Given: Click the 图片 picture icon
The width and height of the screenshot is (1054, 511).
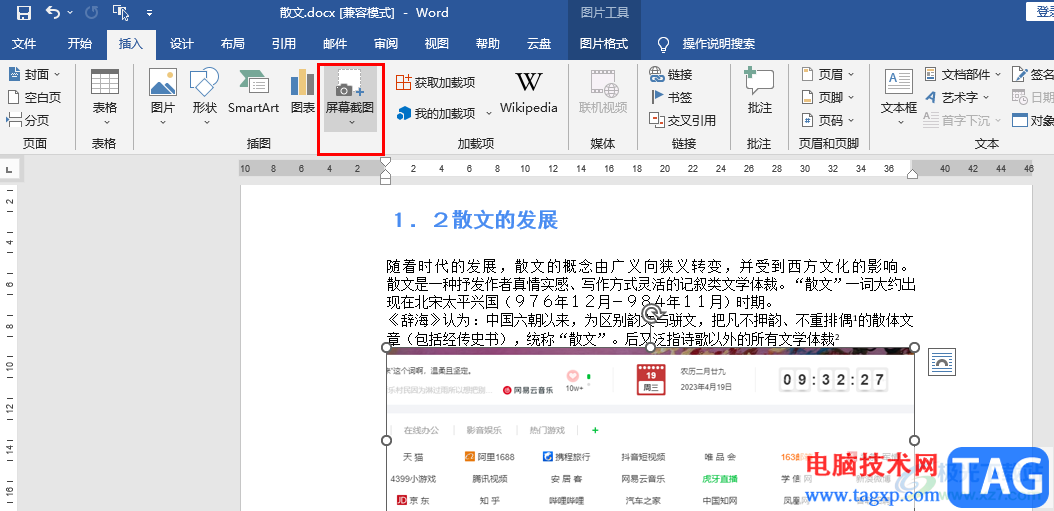Looking at the screenshot, I should click(x=163, y=83).
